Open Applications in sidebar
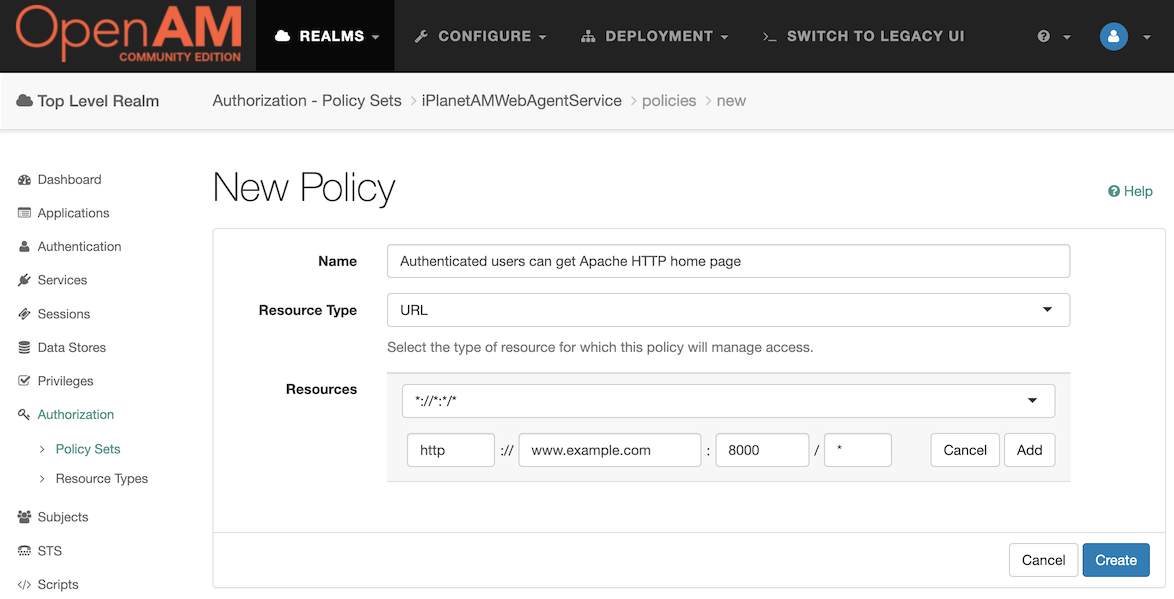 [x=73, y=213]
